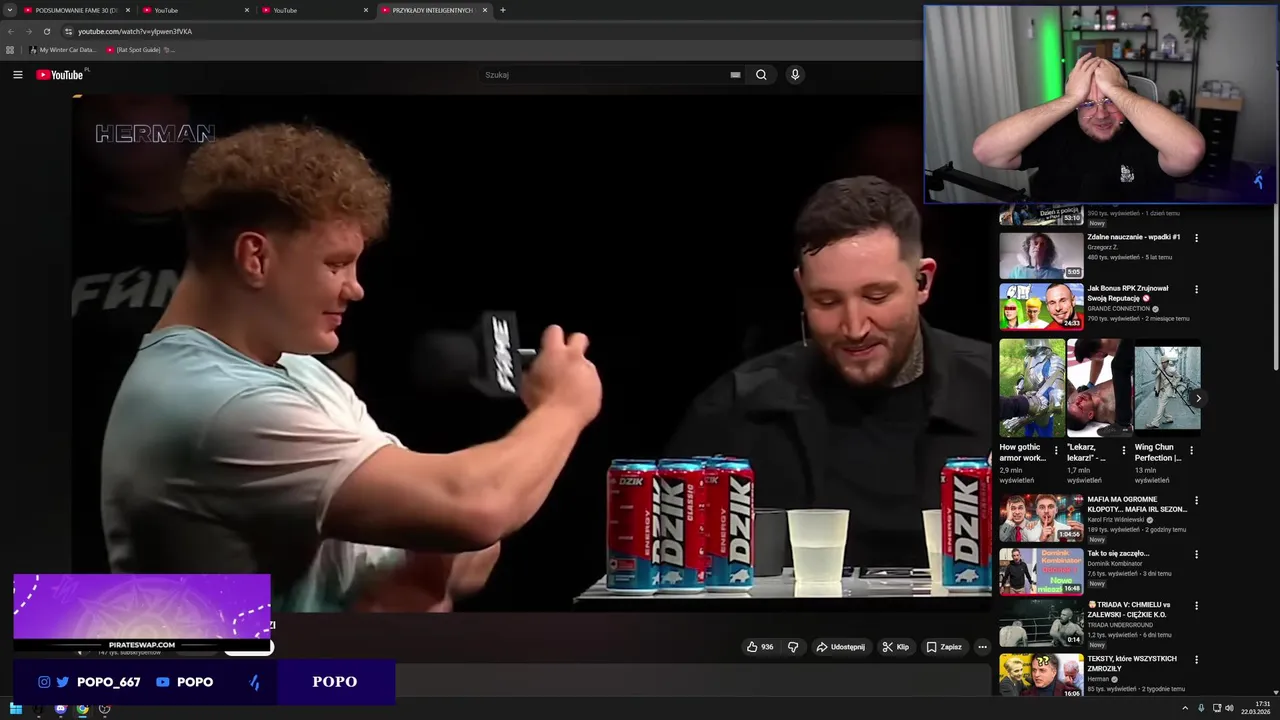Reload the current page
This screenshot has width=1280, height=720.
46,31
